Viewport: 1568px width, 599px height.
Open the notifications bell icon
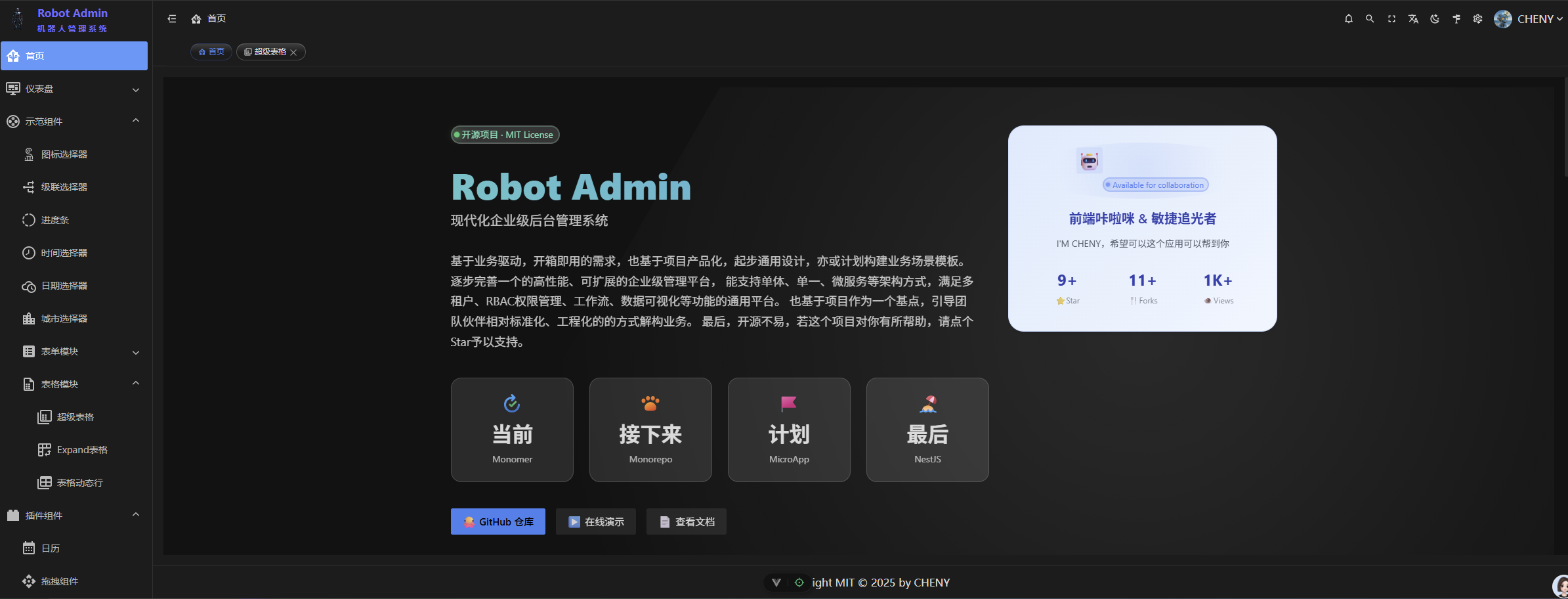[1348, 19]
